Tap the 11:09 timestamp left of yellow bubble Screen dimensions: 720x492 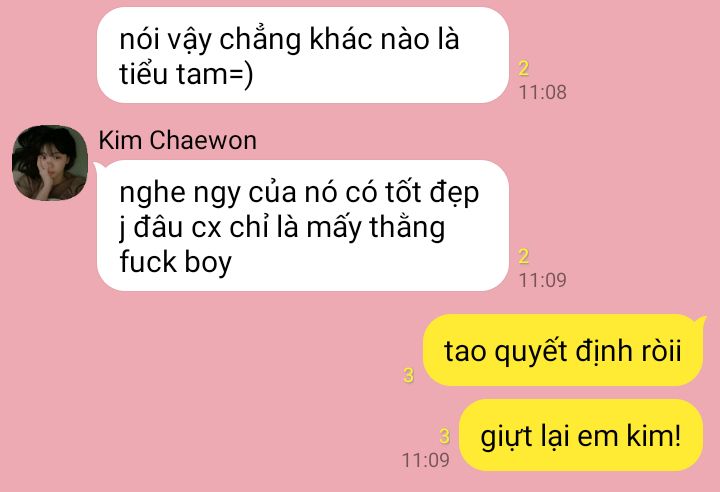click(425, 460)
